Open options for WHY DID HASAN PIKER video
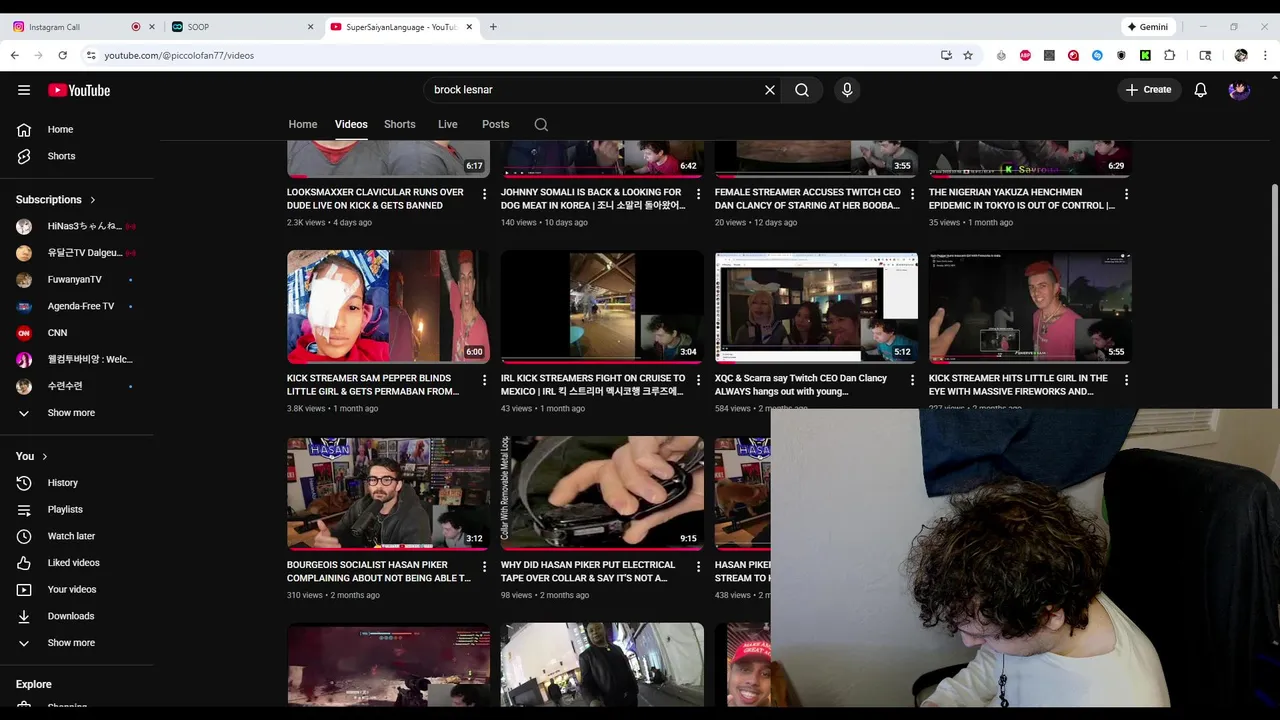The height and width of the screenshot is (720, 1280). [x=699, y=566]
